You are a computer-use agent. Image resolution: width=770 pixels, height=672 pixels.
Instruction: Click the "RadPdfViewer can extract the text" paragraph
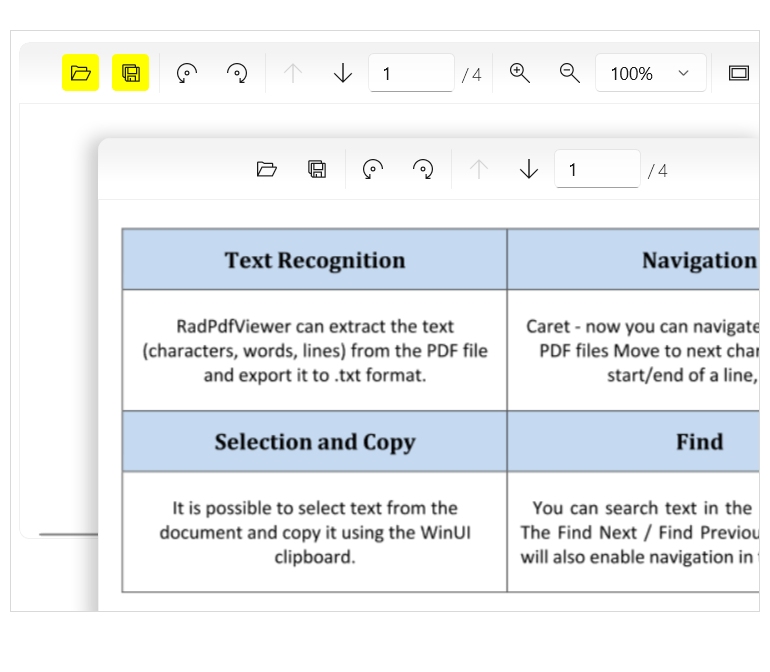point(315,351)
